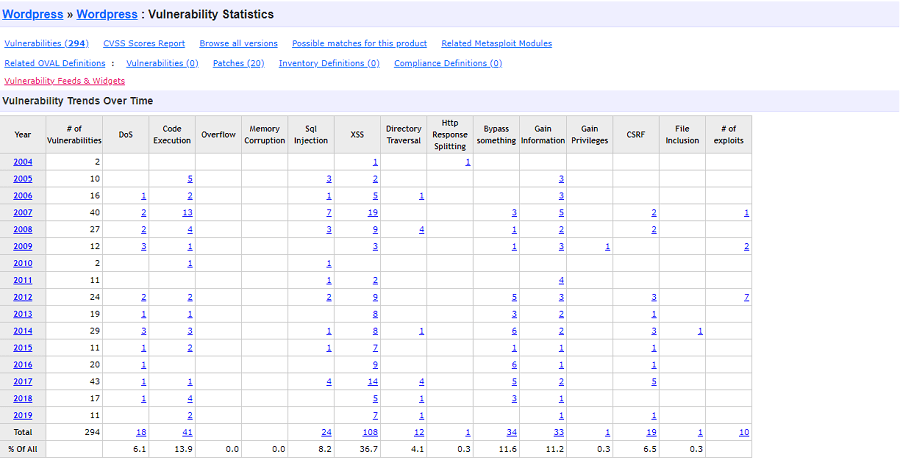Click total Sql Injection count 24

327,432
